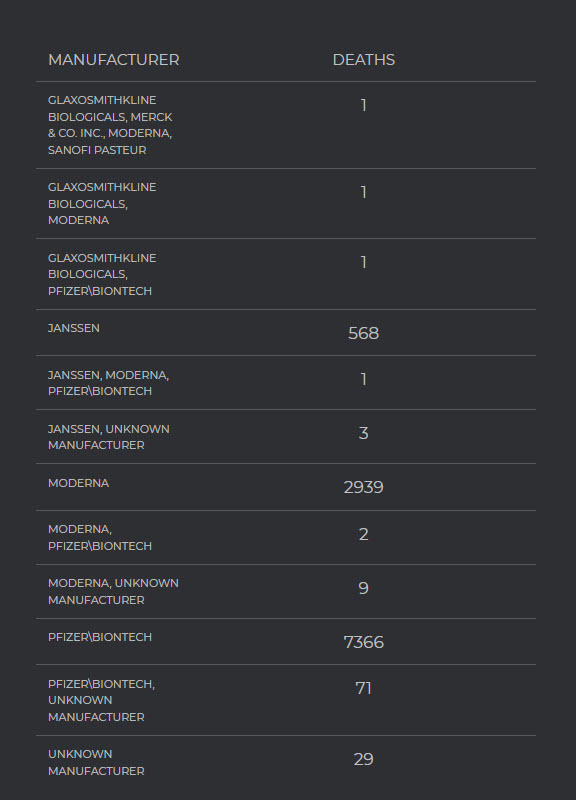The image size is (577, 800).
Task: Select the PFIZER\BIONTECH only row label
Action: (x=100, y=637)
